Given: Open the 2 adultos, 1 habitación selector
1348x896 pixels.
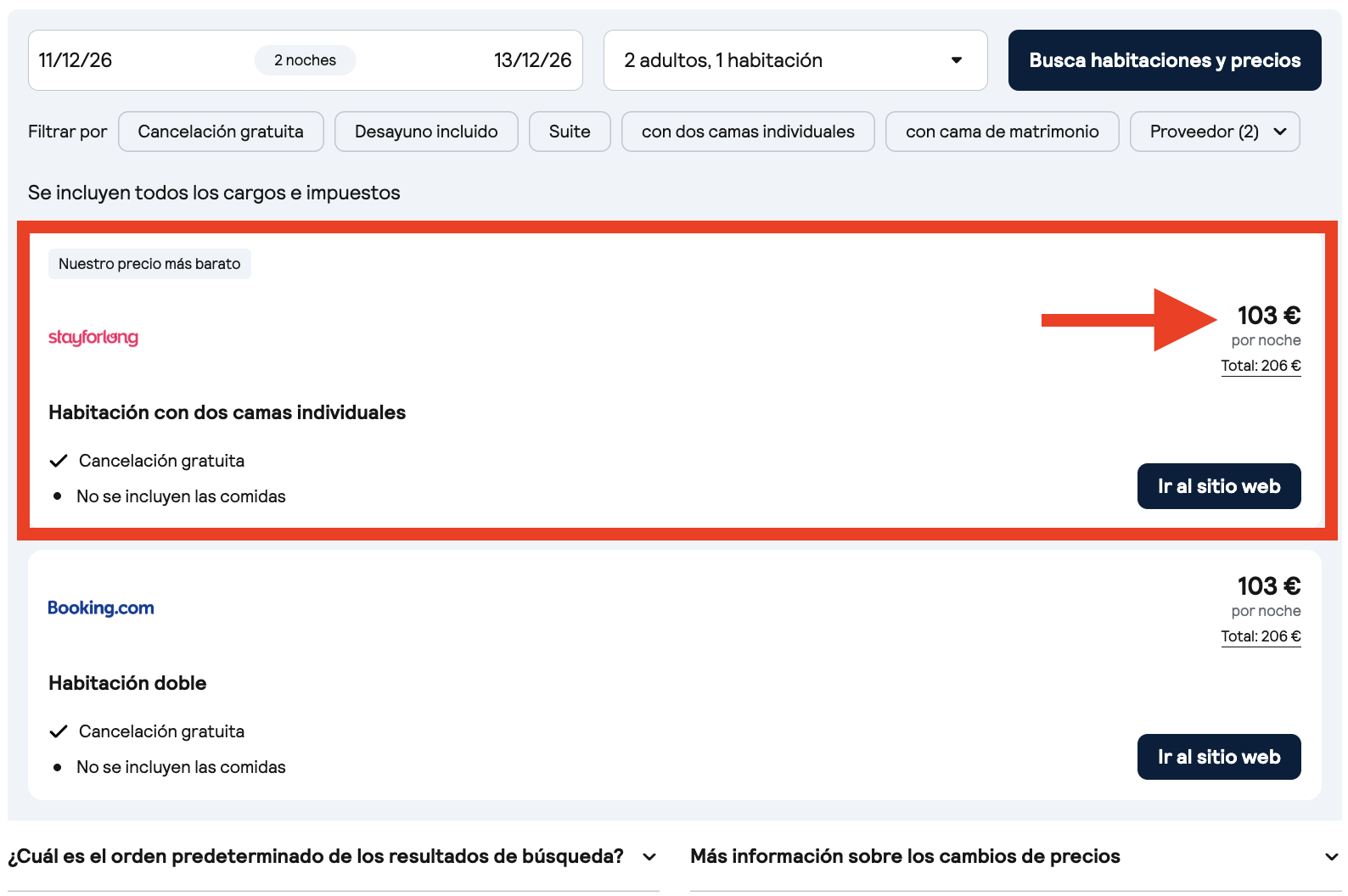Looking at the screenshot, I should click(x=795, y=60).
